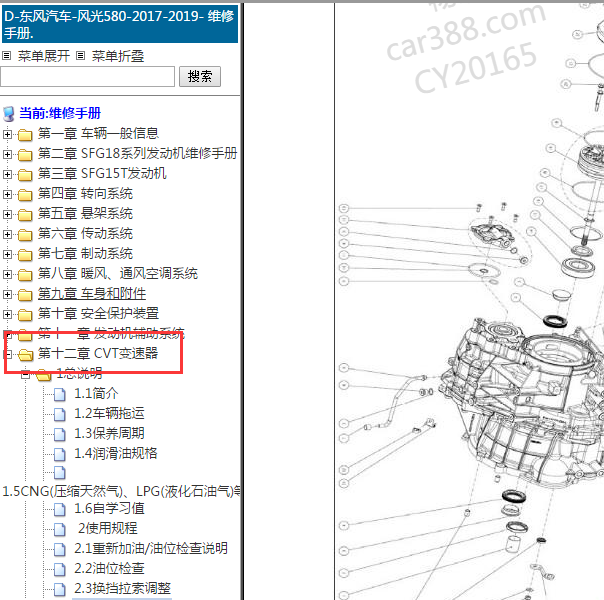604x600 pixels.
Task: Click the open folder icon for 第十二章 CVT变速器
Action: [25, 355]
